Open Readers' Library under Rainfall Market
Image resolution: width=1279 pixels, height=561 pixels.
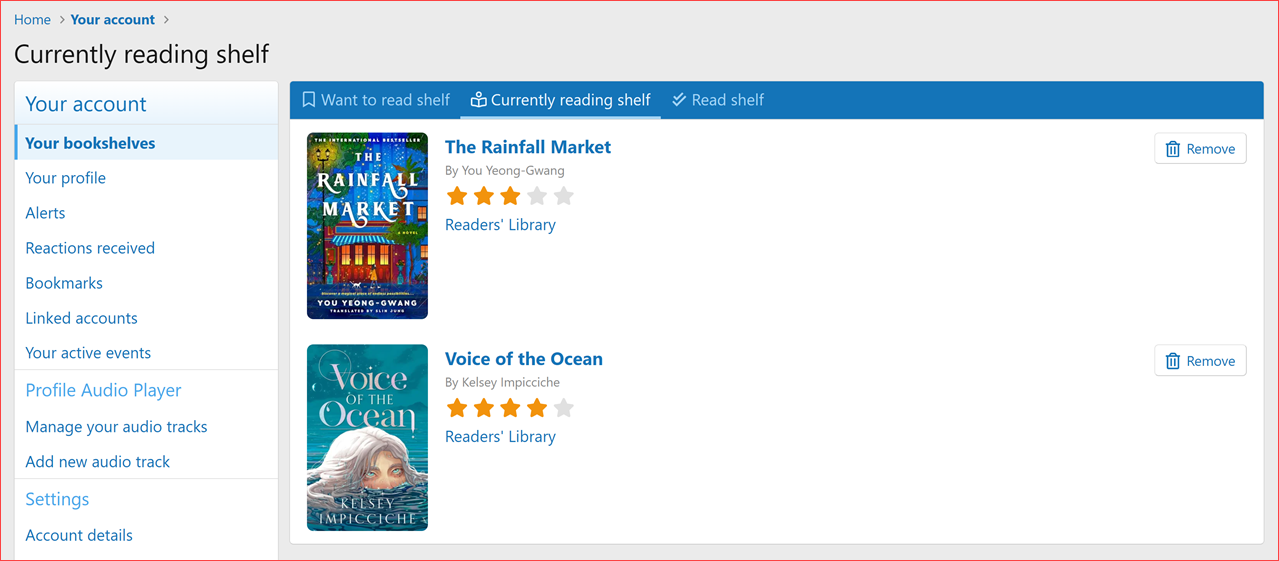[x=500, y=225]
